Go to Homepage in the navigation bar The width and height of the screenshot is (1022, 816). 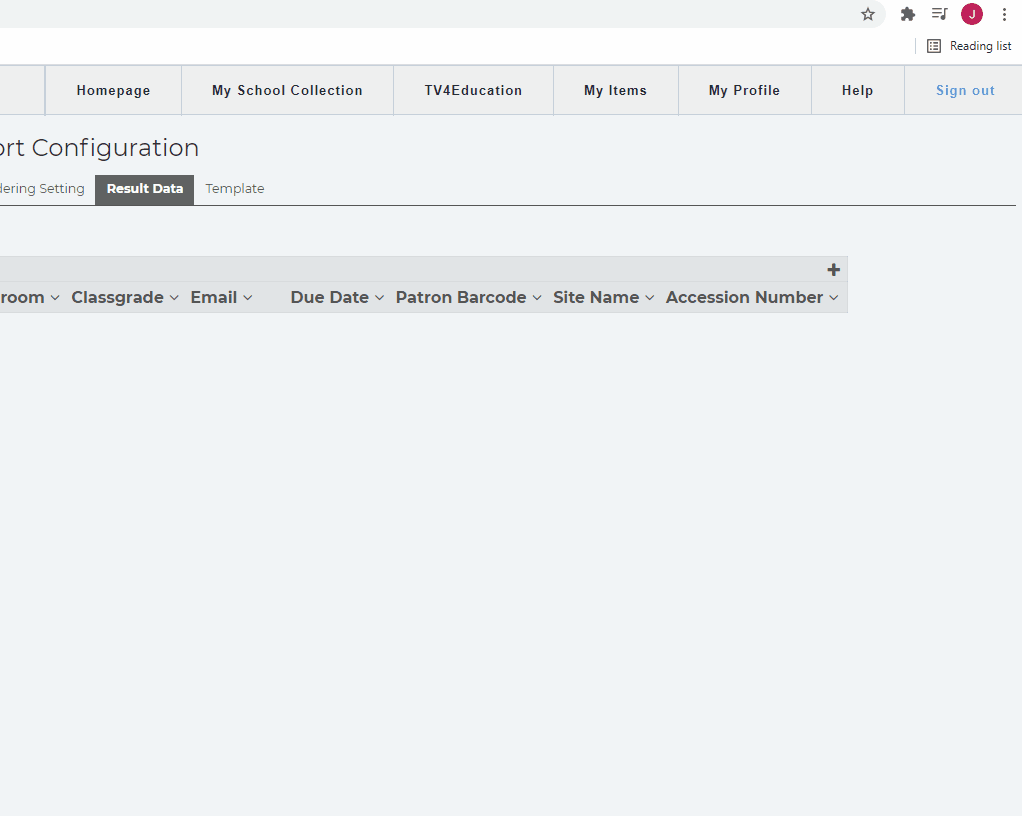(x=113, y=91)
